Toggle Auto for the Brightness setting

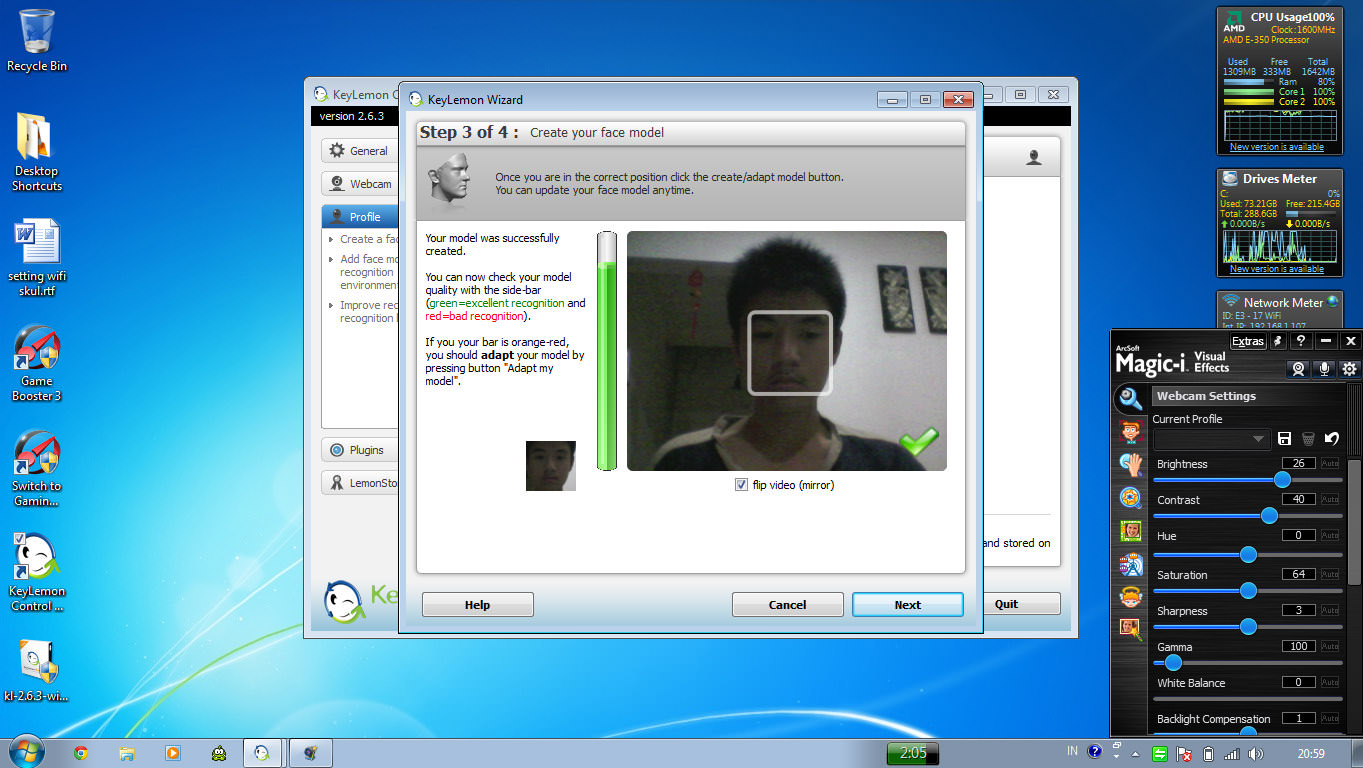click(1329, 463)
